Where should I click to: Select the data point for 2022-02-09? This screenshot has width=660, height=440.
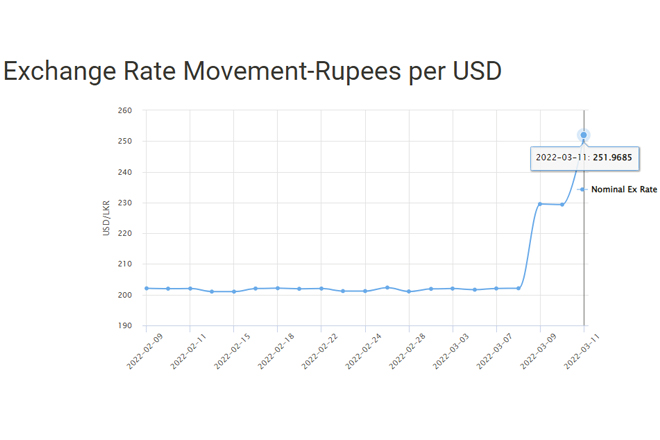[147, 288]
